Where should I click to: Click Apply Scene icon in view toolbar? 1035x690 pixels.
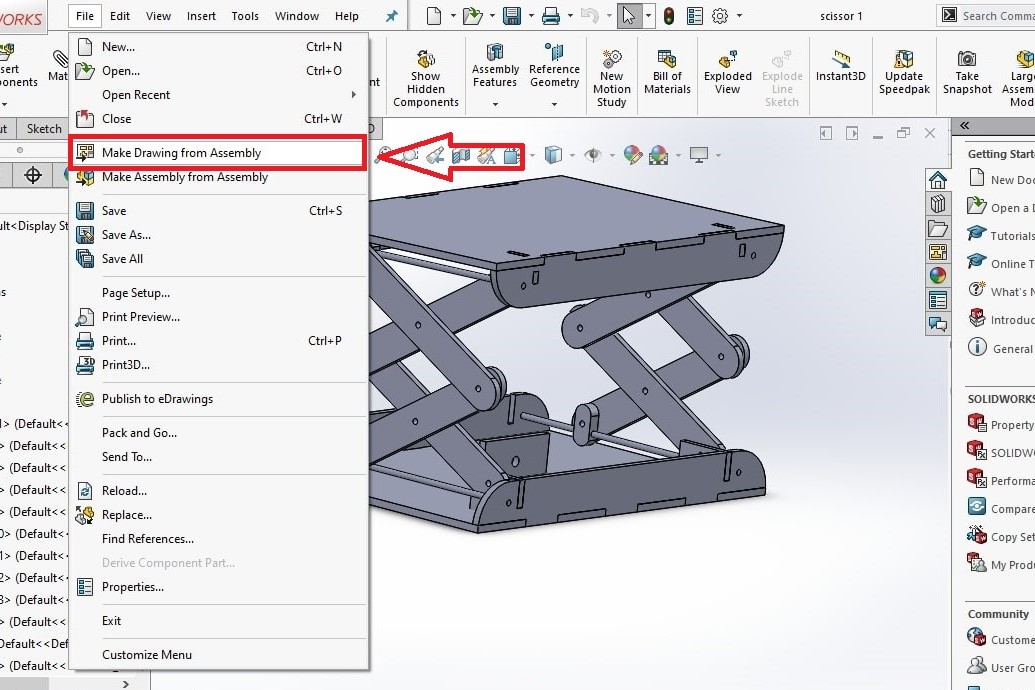tap(659, 155)
